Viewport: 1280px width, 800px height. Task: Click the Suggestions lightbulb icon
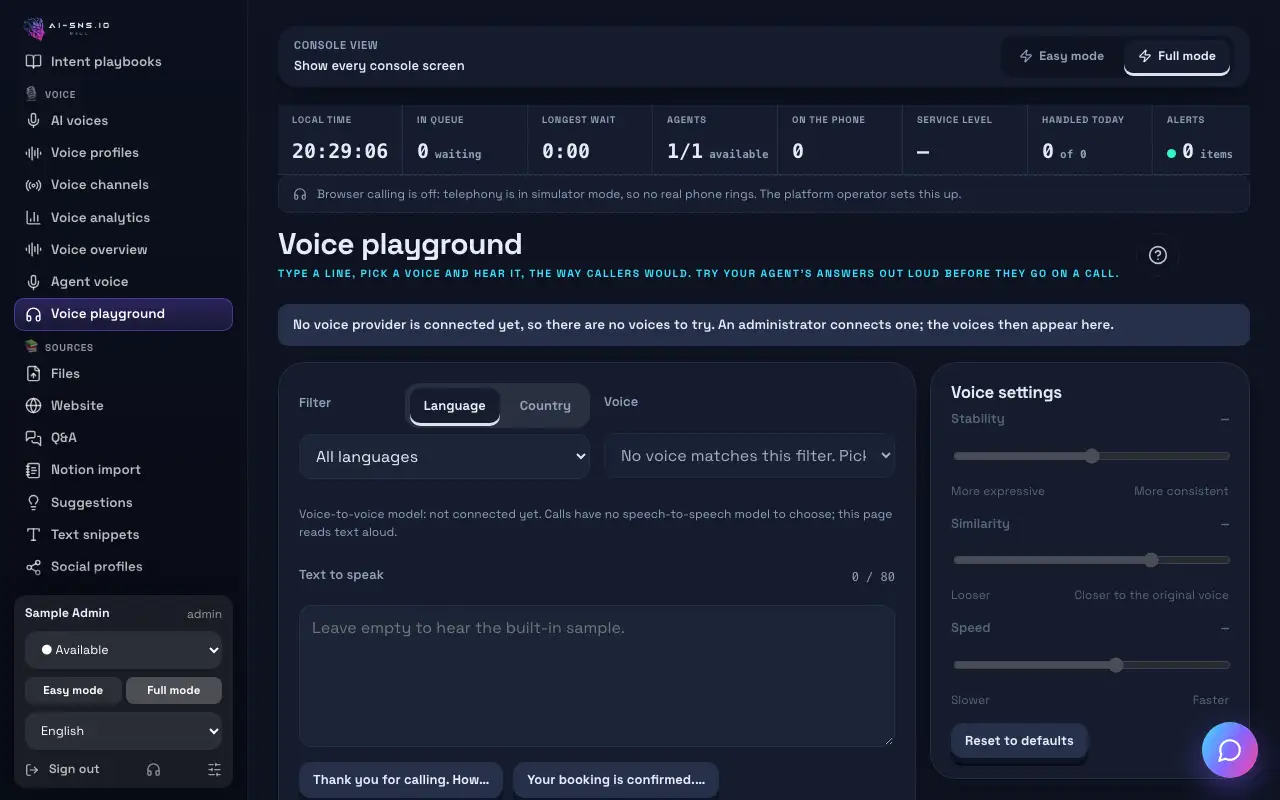(x=34, y=503)
